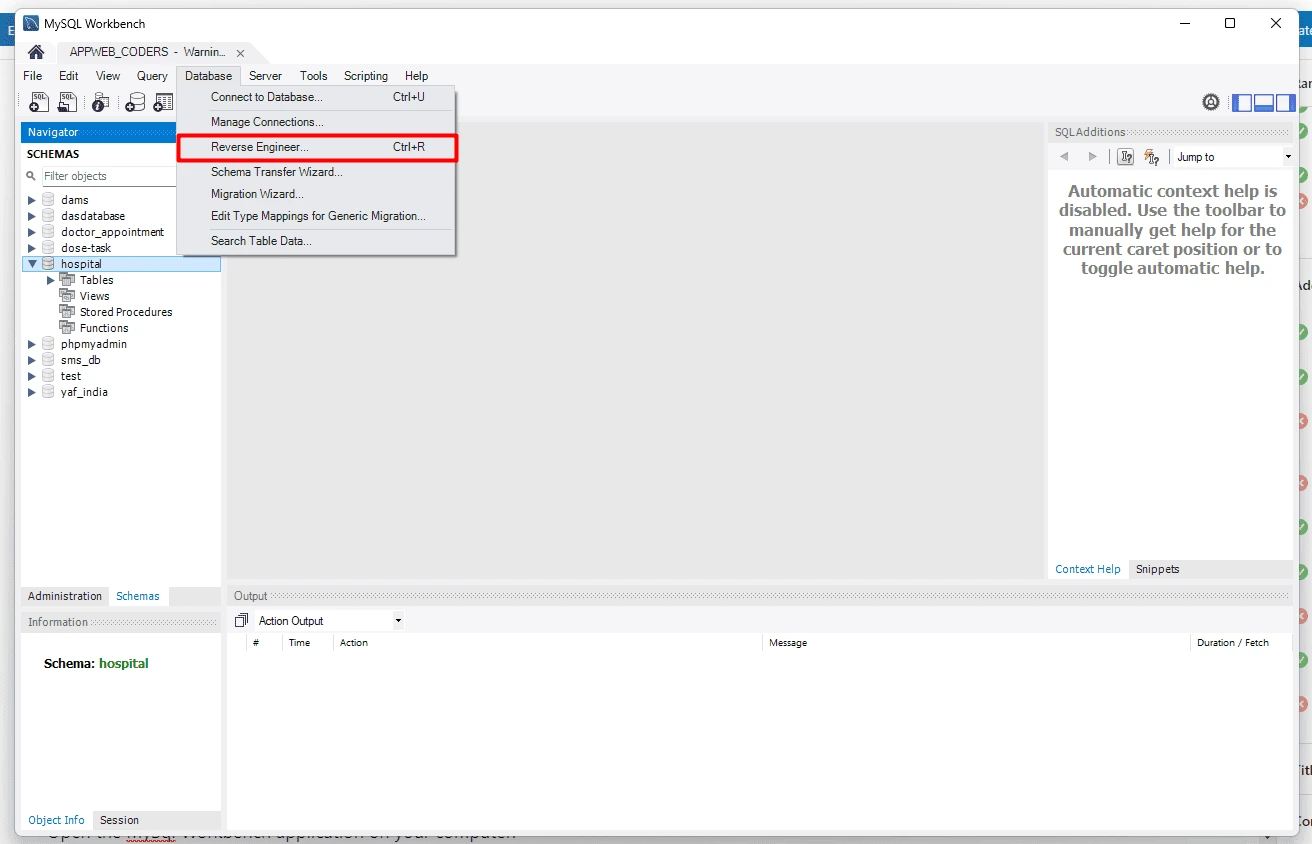Select Reverse Engineer from Database menu
Image resolution: width=1312 pixels, height=844 pixels.
(317, 147)
